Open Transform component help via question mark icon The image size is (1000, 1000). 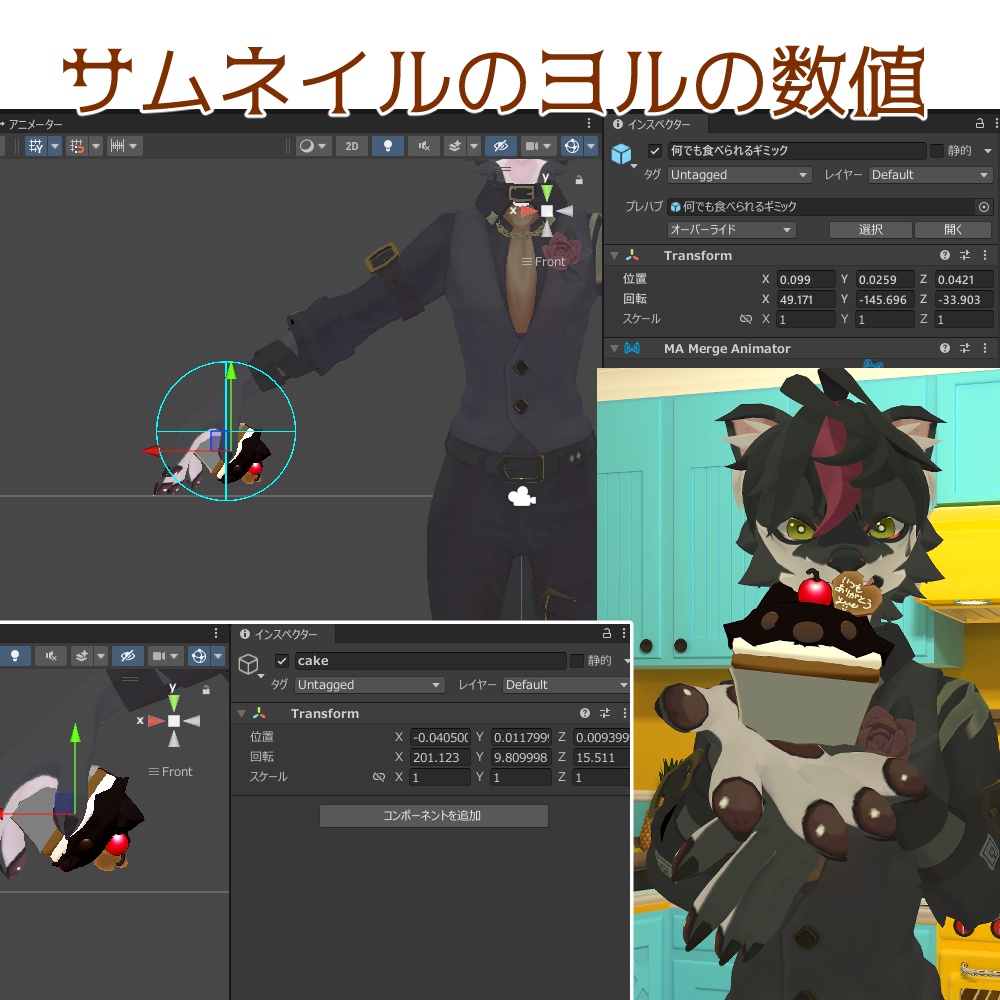click(x=944, y=255)
